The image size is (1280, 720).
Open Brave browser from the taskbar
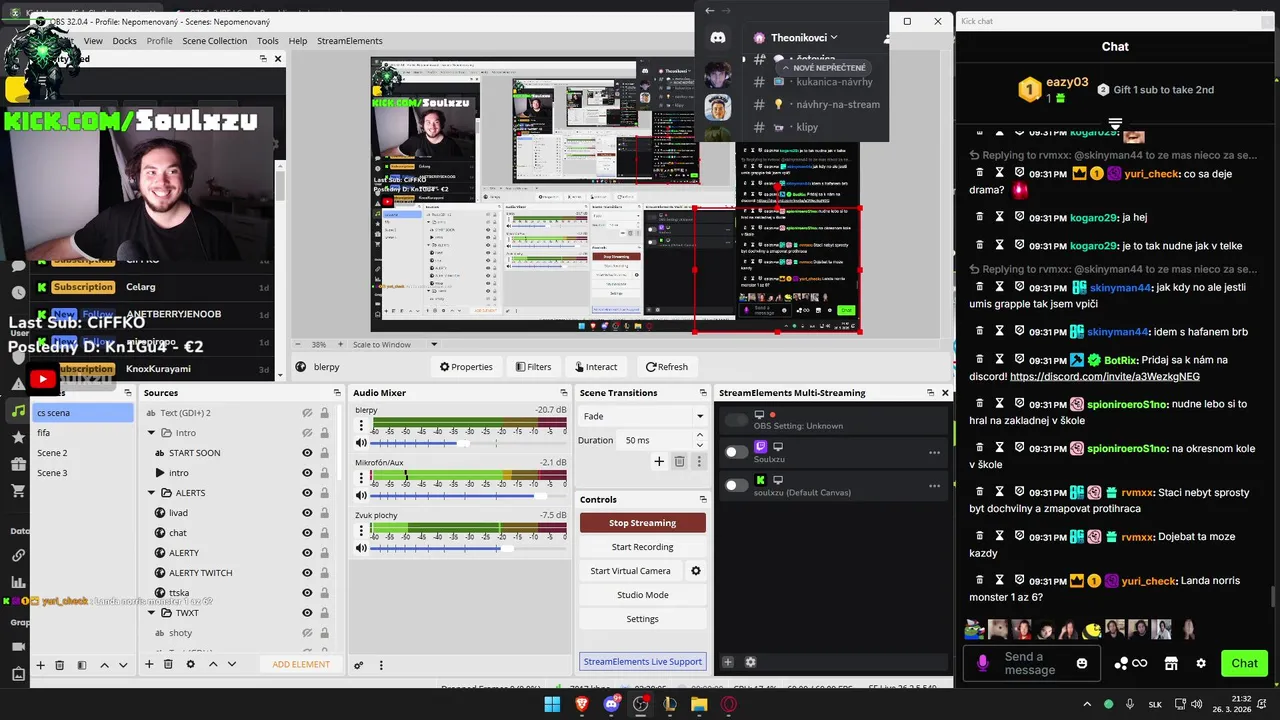pyautogui.click(x=582, y=704)
